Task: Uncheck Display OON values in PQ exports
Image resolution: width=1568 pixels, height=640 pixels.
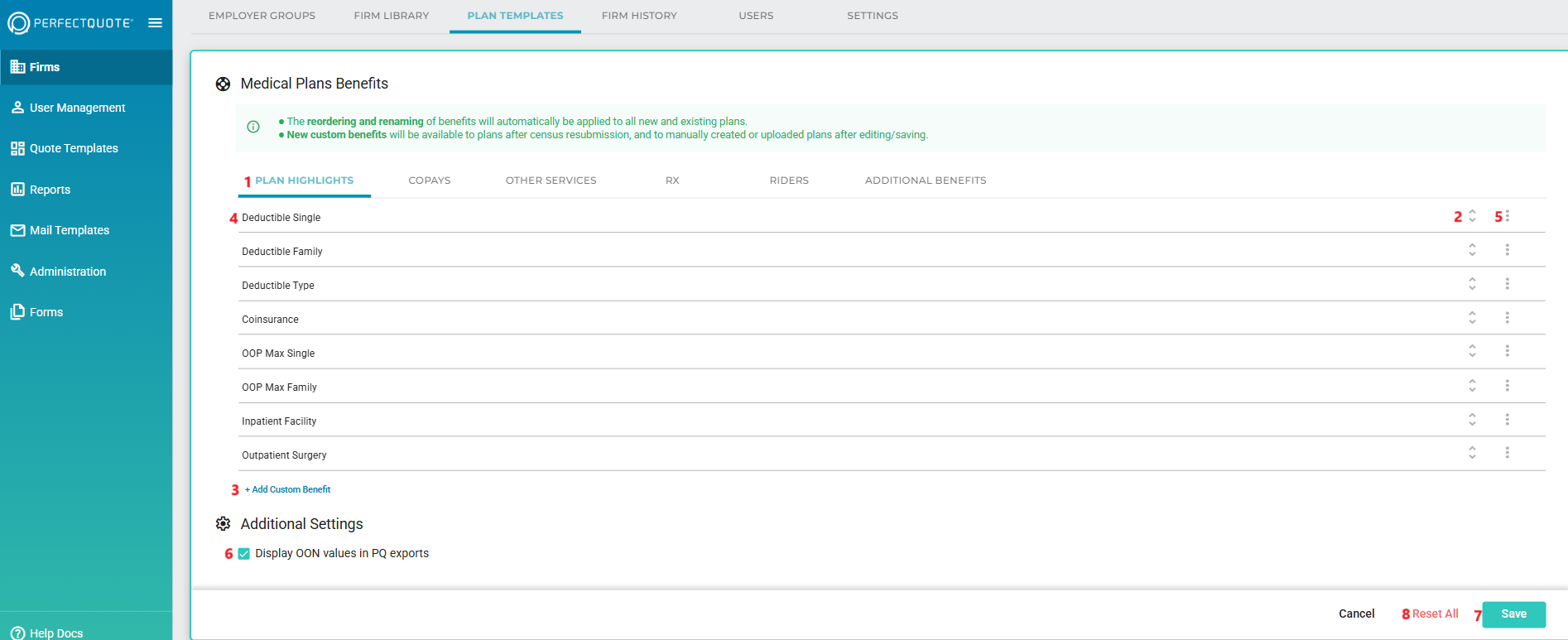Action: [x=244, y=554]
